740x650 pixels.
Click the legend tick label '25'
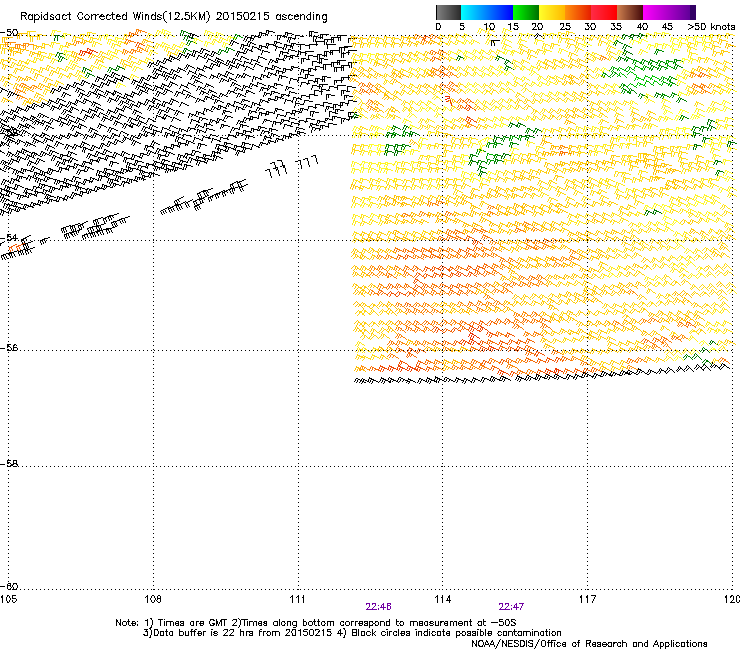(x=565, y=27)
